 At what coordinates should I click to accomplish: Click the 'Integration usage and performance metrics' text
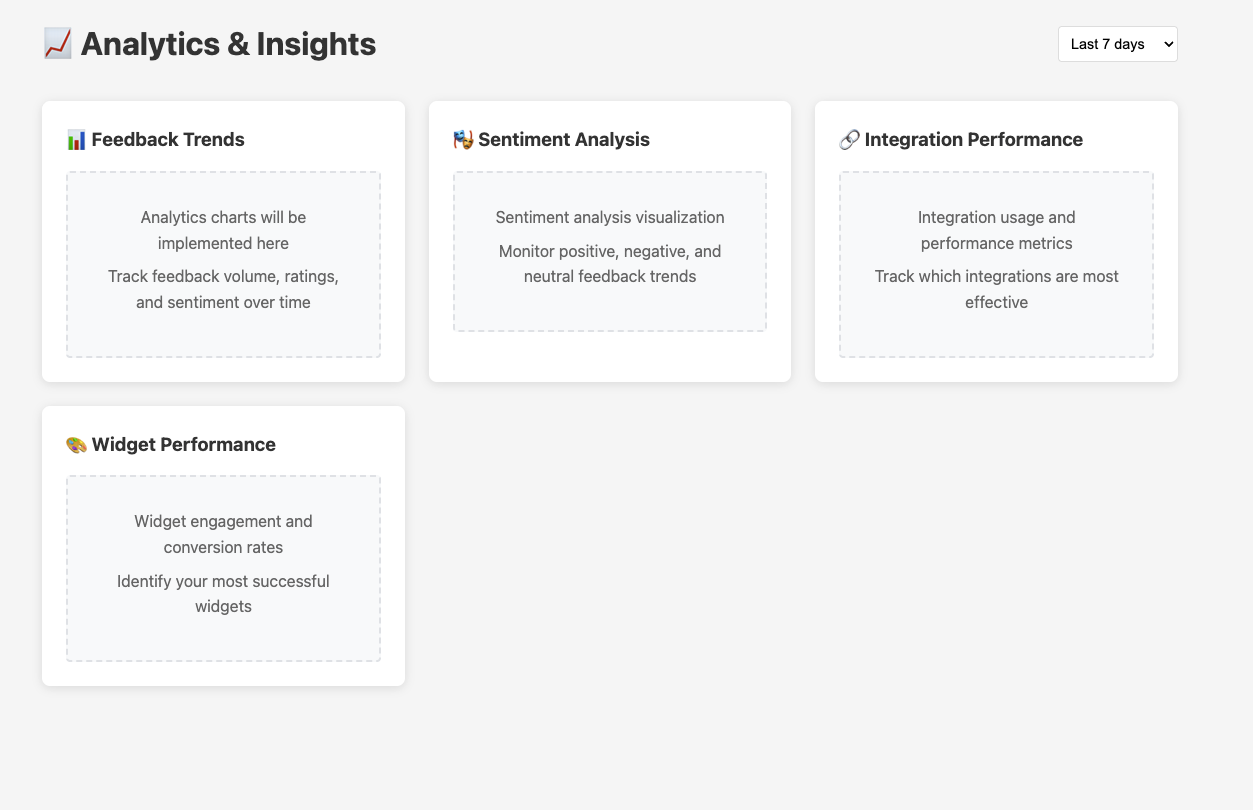pos(997,230)
